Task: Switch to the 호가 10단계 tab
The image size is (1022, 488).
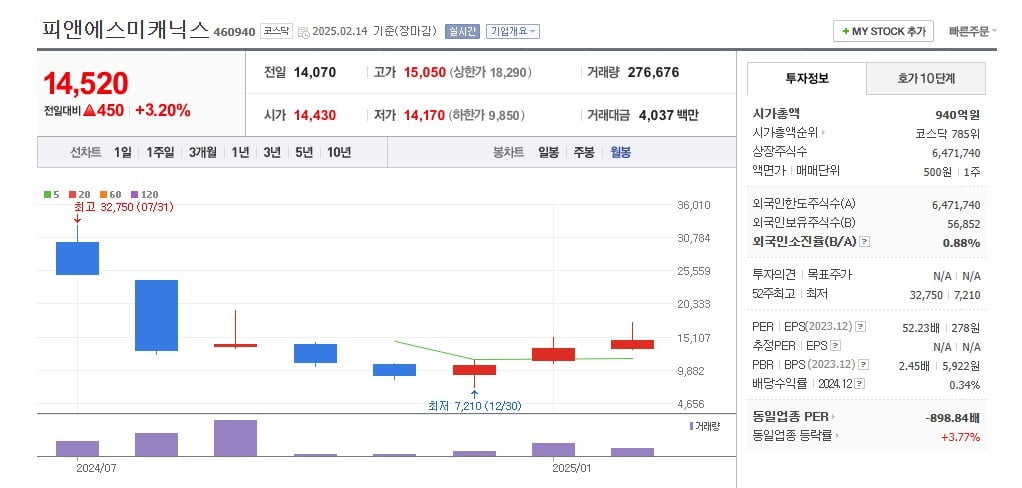Action: tap(926, 79)
